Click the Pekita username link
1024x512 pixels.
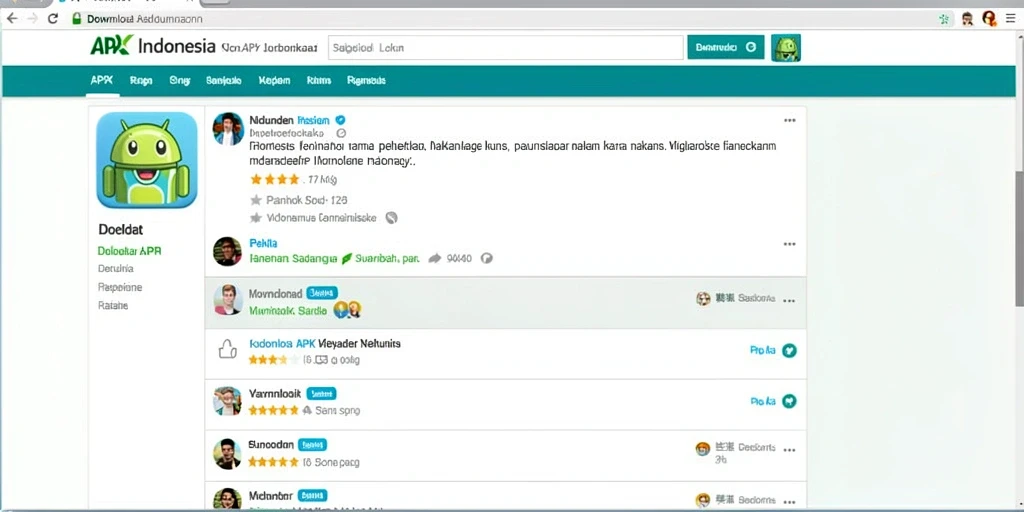[263, 243]
